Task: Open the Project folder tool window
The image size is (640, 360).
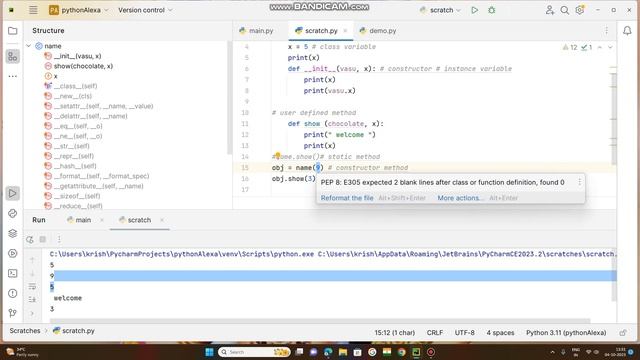Action: tap(13, 31)
